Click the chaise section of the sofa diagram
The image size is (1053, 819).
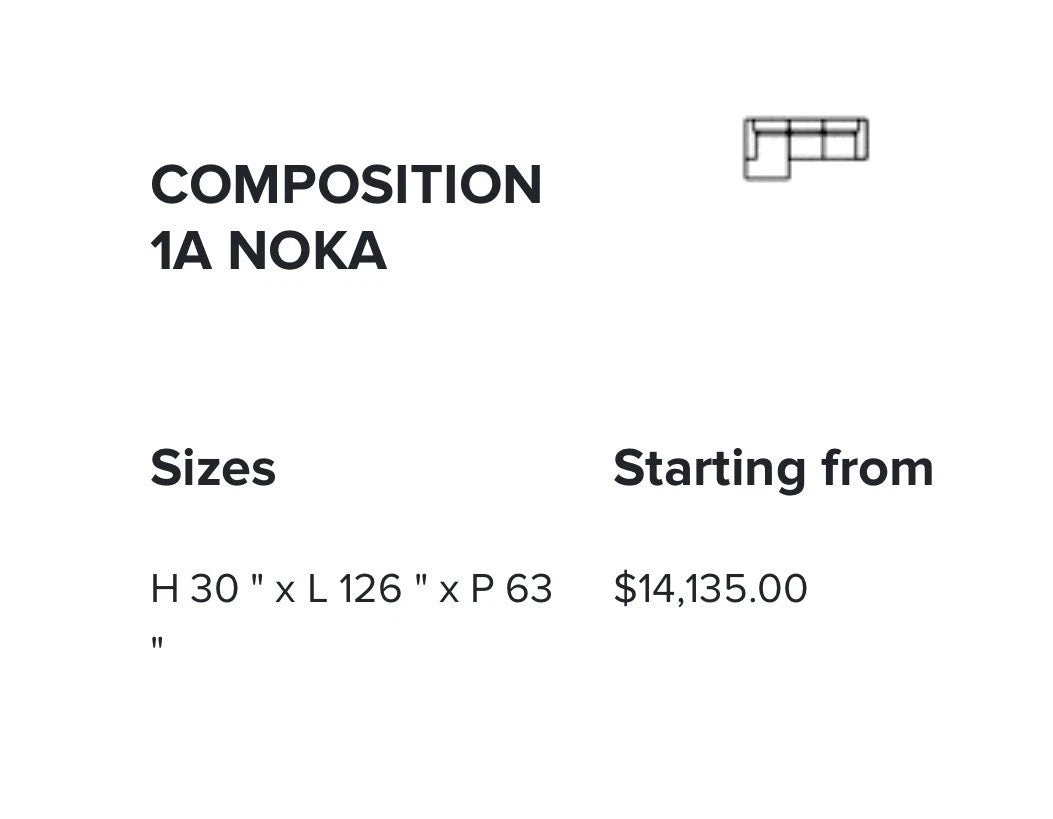[769, 160]
